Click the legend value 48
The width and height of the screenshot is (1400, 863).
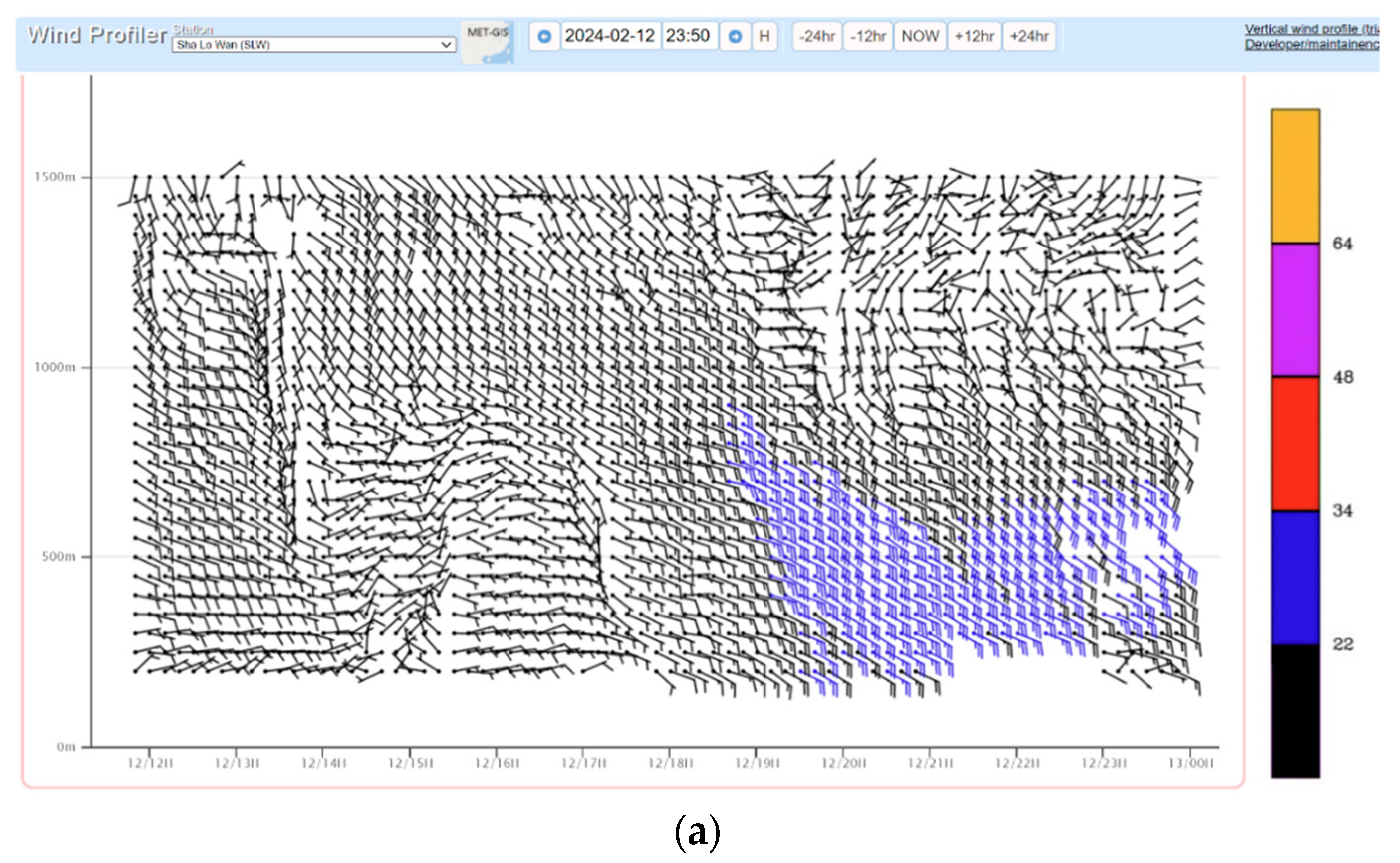point(1342,377)
